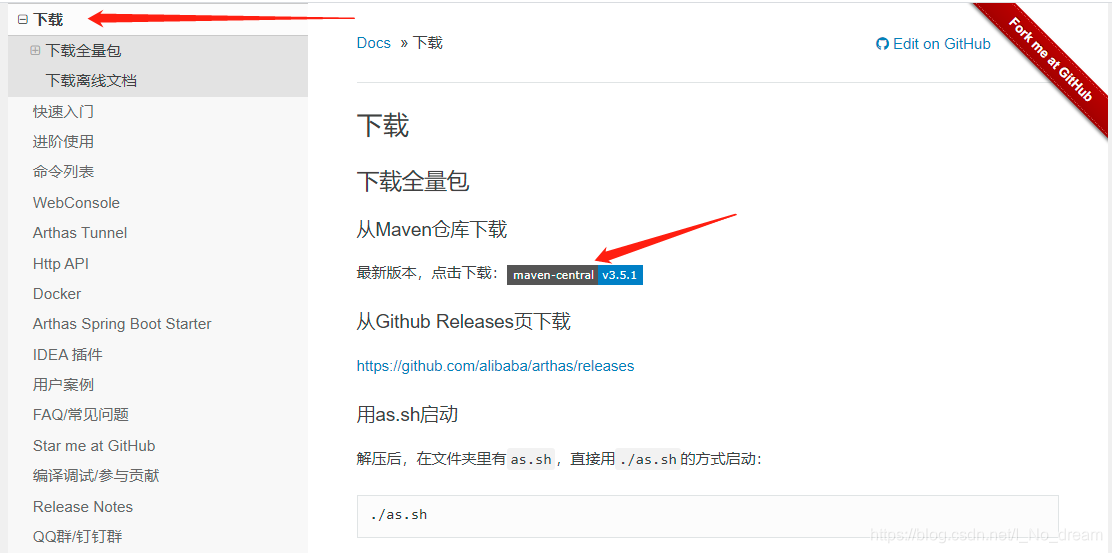This screenshot has height=553, width=1112.
Task: Click the 下载全量包 section heading
Action: click(x=413, y=182)
